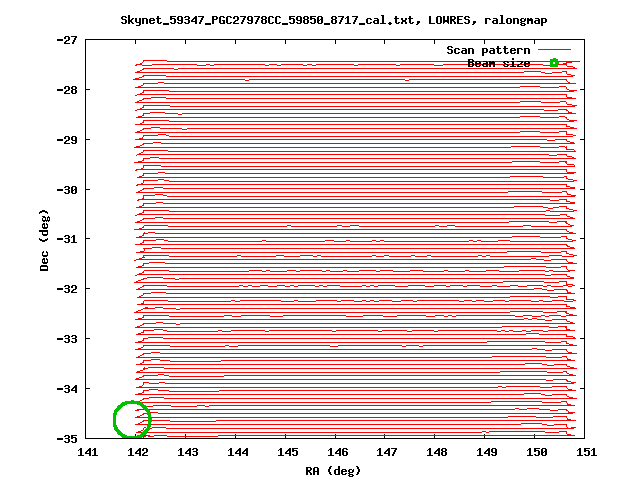Click the -30 Dec tick label
640x480 pixels.
(x=67, y=190)
